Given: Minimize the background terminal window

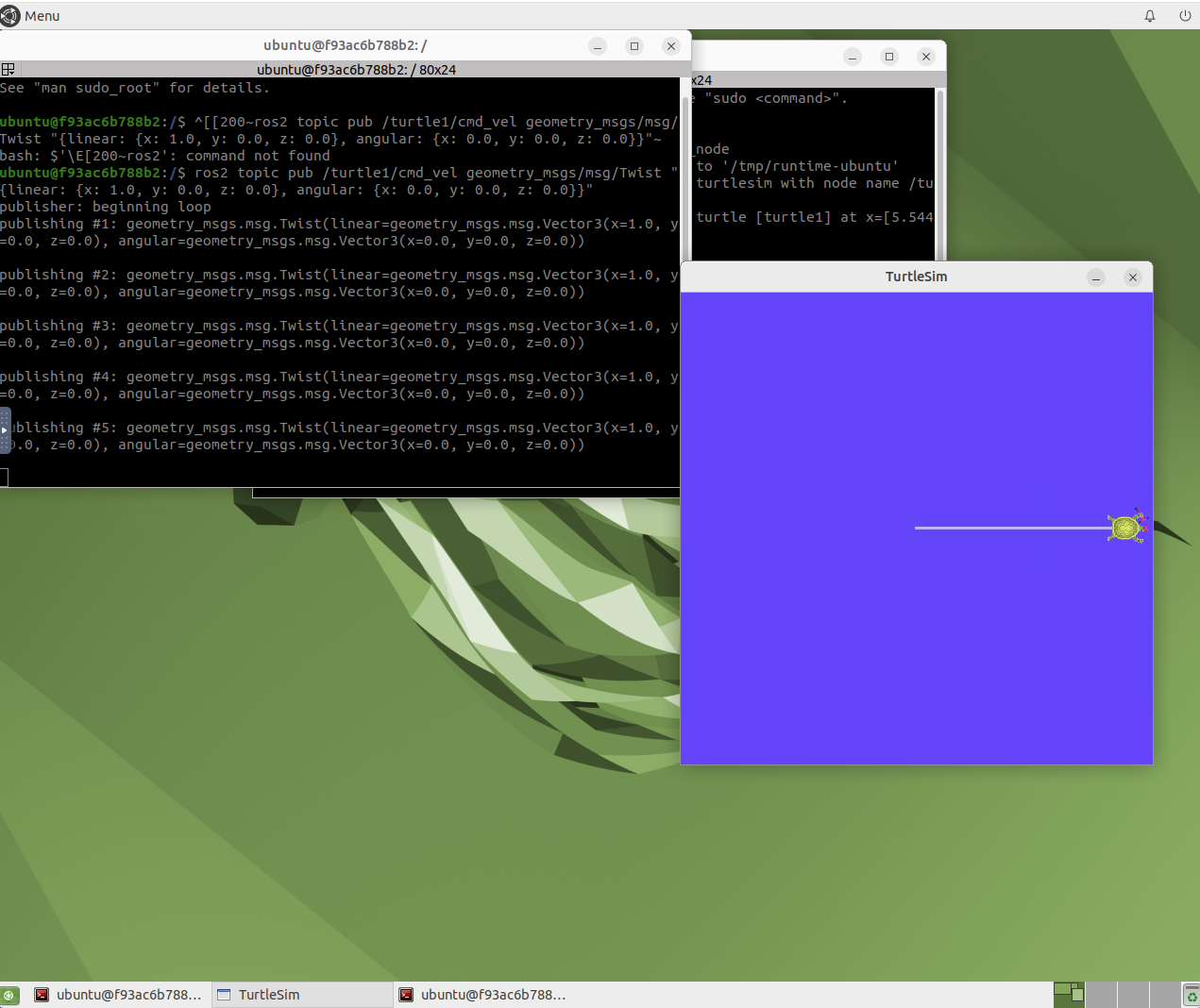Looking at the screenshot, I should (853, 57).
